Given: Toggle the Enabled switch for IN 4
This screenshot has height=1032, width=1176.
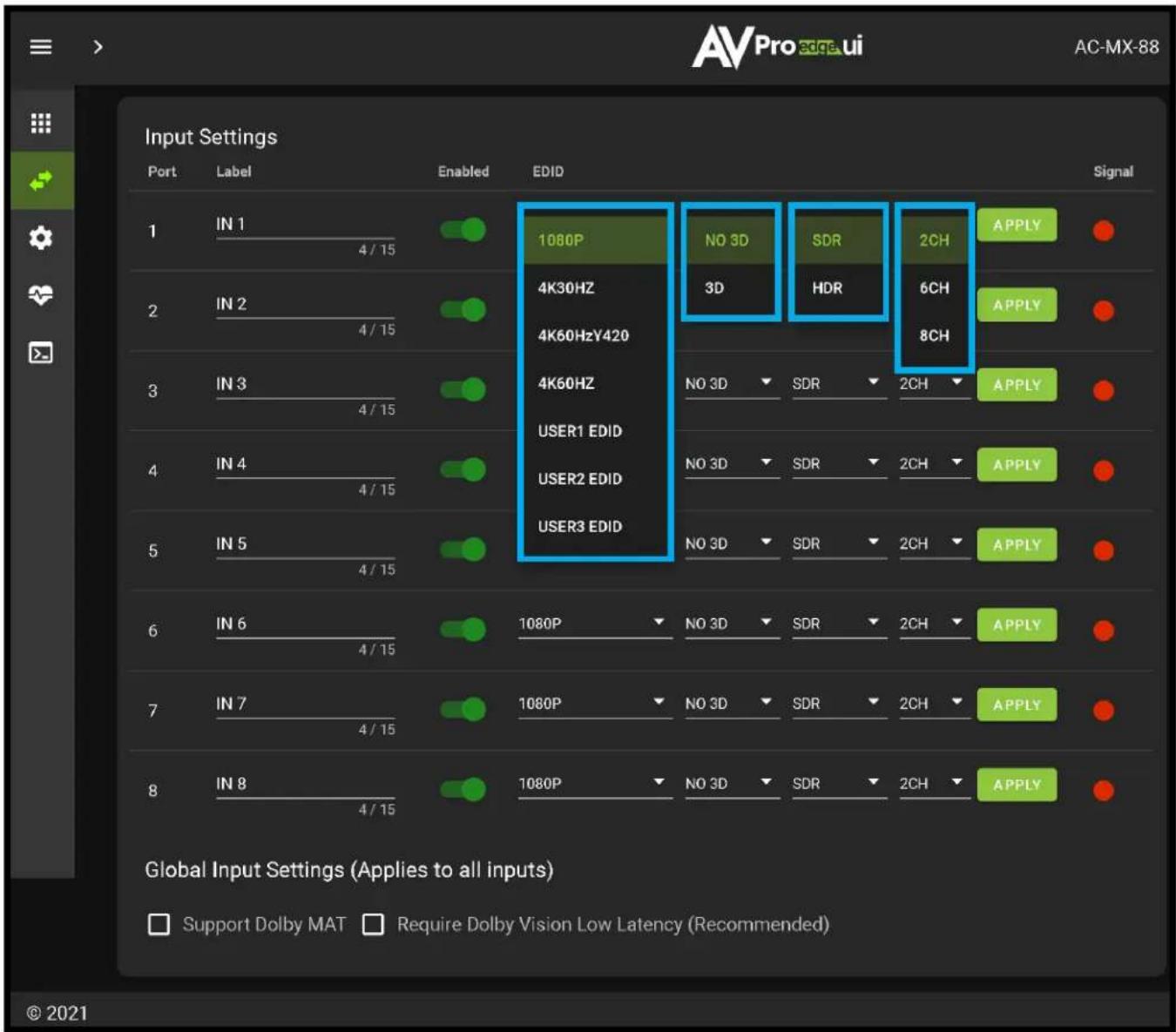Looking at the screenshot, I should pyautogui.click(x=463, y=469).
